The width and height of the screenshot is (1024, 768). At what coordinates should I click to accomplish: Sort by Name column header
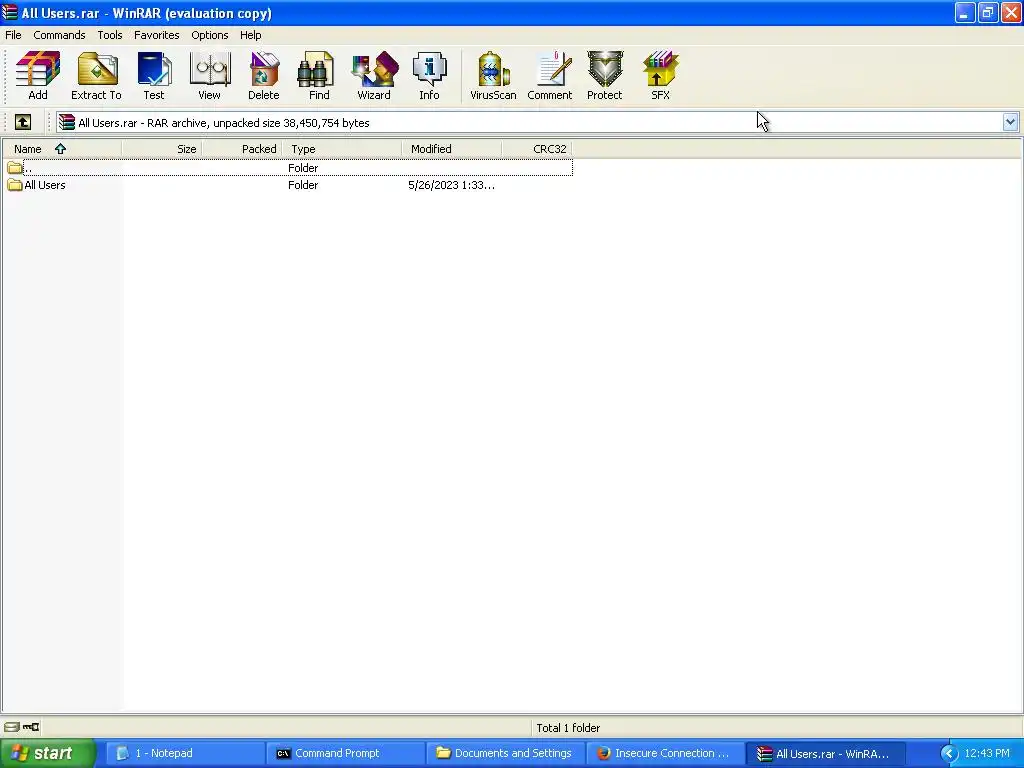pyautogui.click(x=62, y=149)
